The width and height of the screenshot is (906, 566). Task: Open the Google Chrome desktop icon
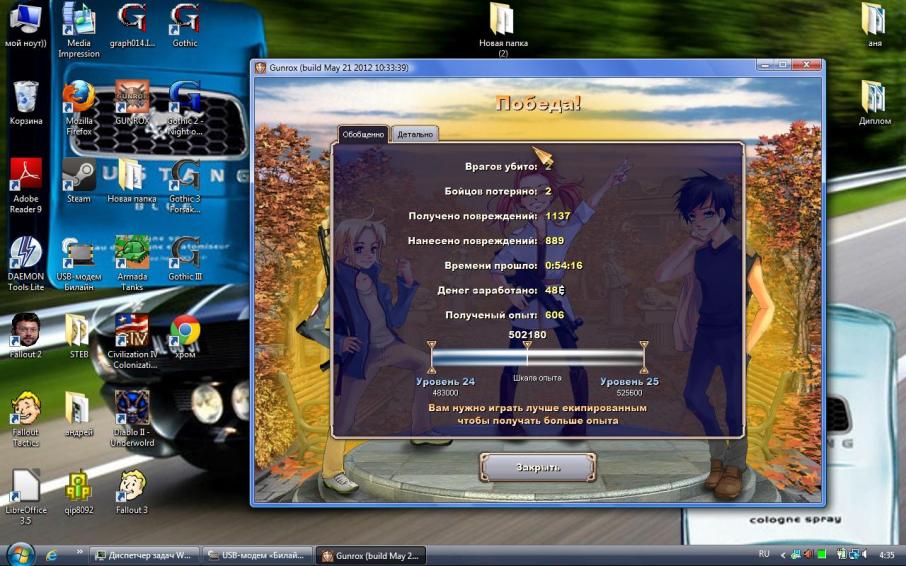184,331
